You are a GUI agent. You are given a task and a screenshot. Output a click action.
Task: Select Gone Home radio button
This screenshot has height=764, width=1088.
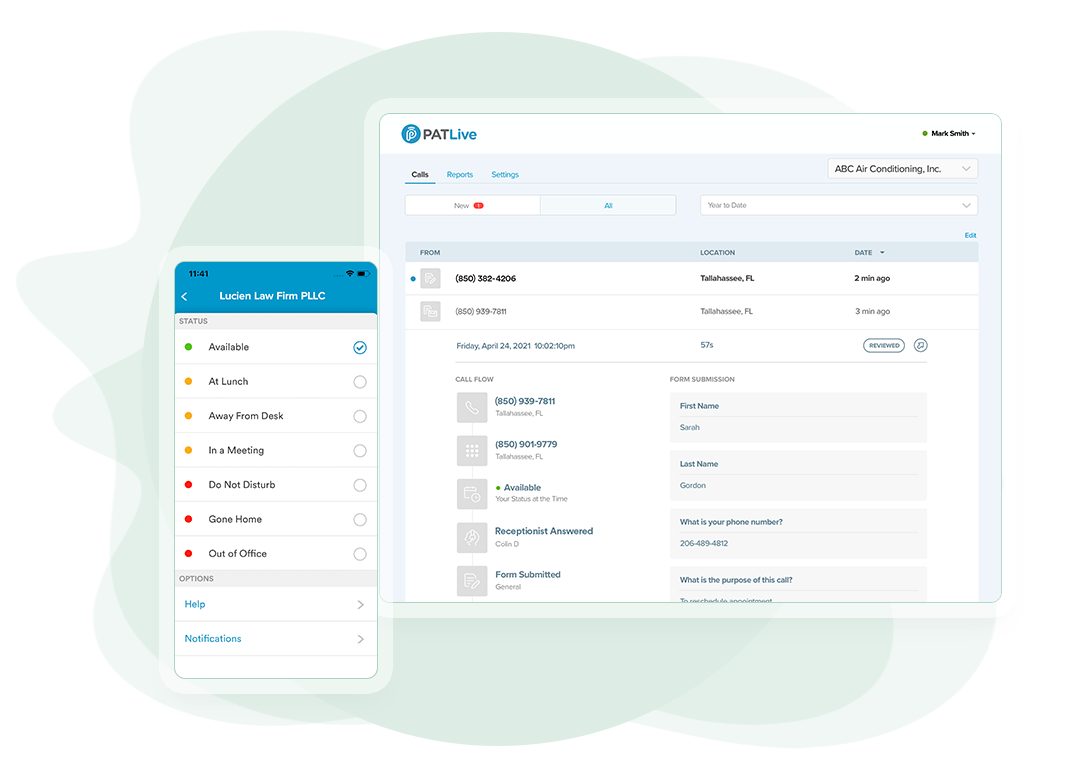(359, 519)
